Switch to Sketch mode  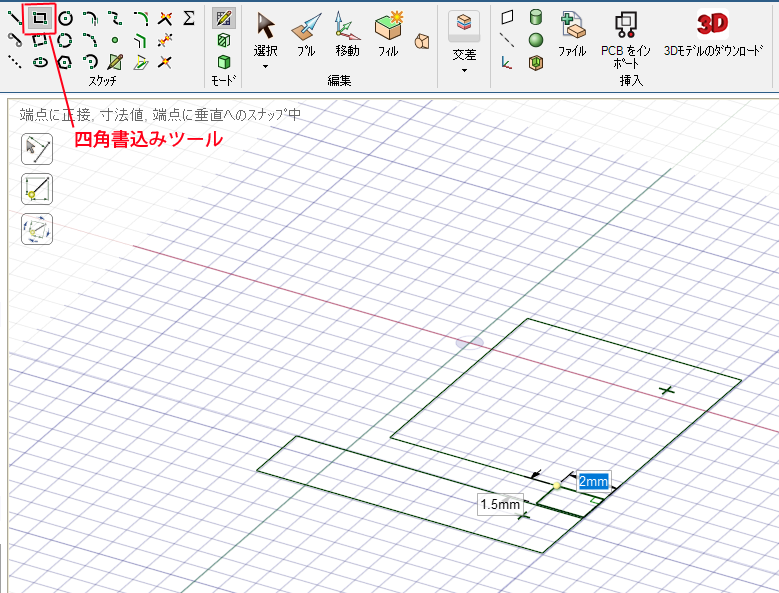[x=224, y=18]
